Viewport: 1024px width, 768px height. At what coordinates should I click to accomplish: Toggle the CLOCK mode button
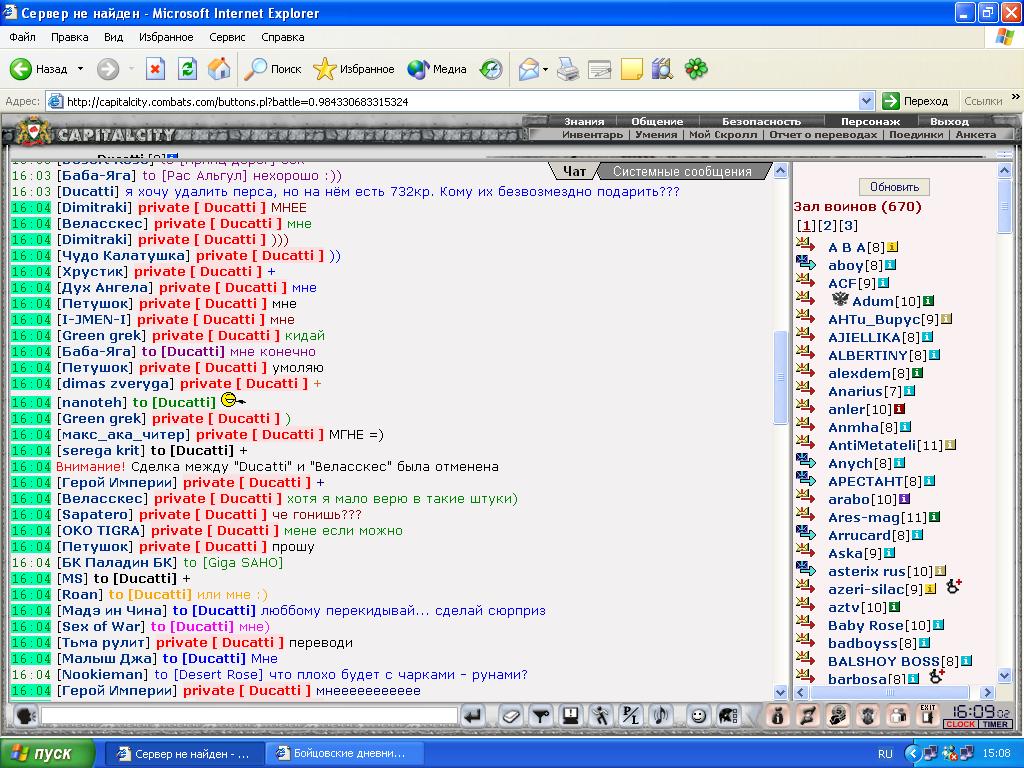(960, 724)
